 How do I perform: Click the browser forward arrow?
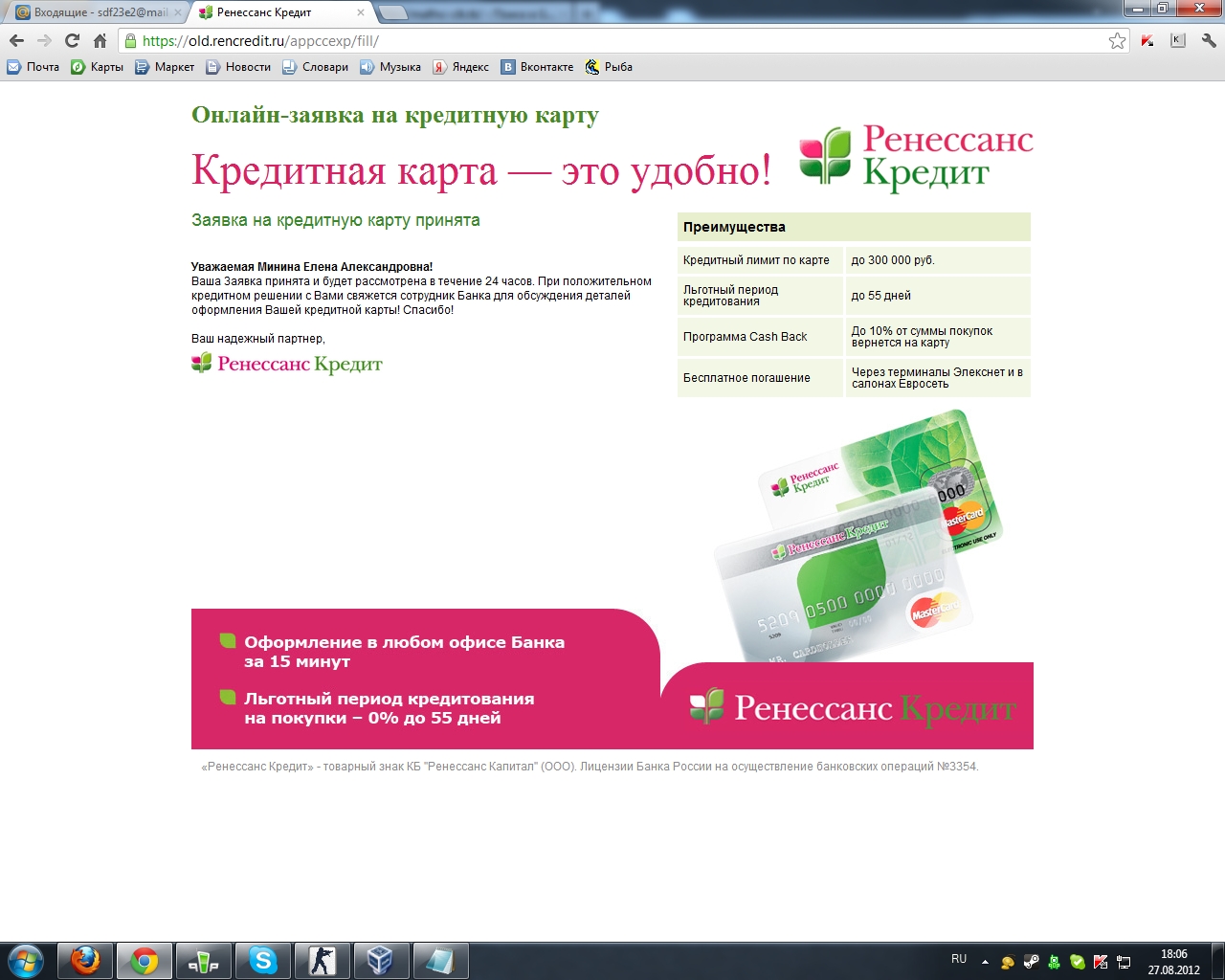coord(44,41)
